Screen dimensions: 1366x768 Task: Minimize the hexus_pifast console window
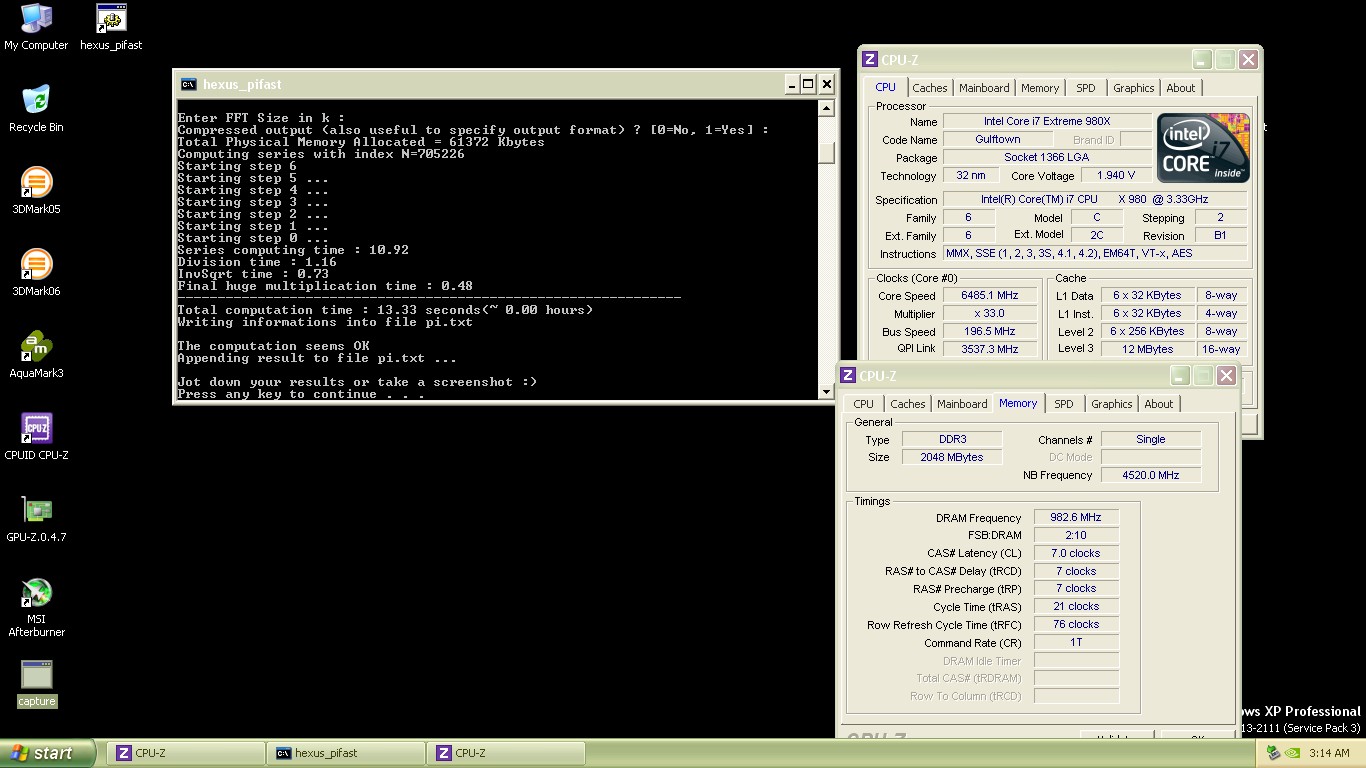tap(791, 84)
